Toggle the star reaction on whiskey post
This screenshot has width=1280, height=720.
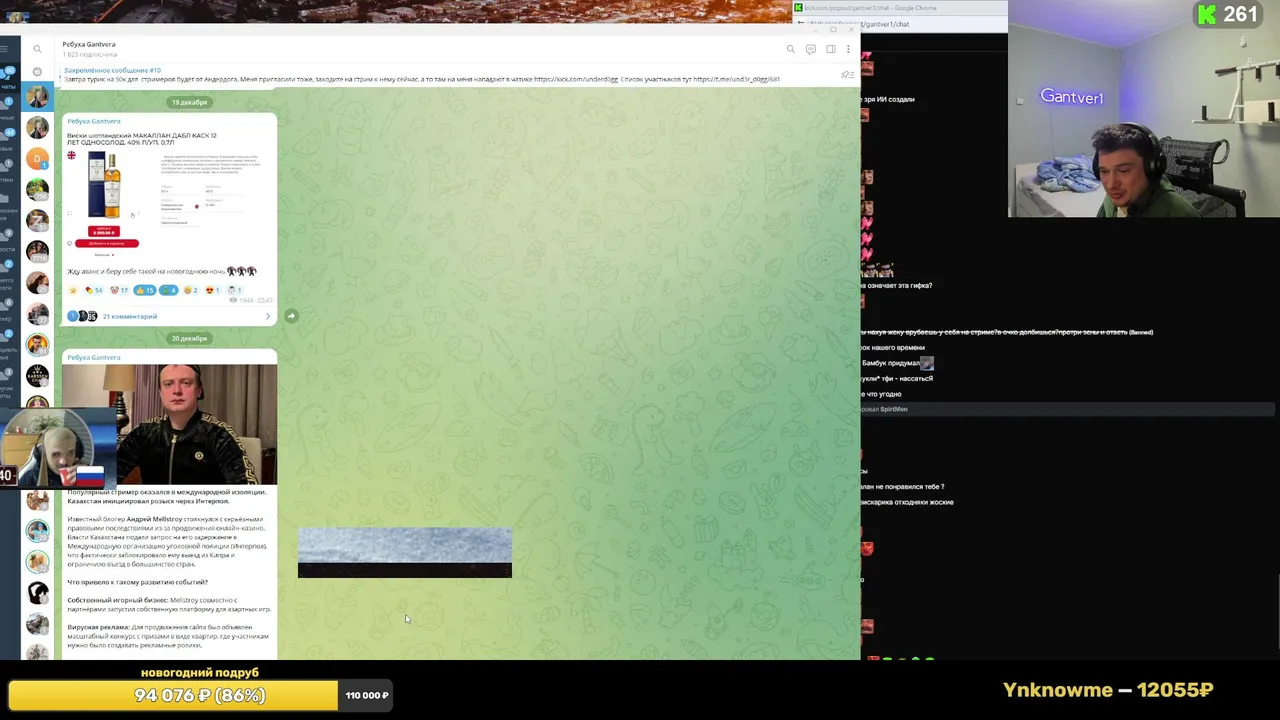(72, 290)
